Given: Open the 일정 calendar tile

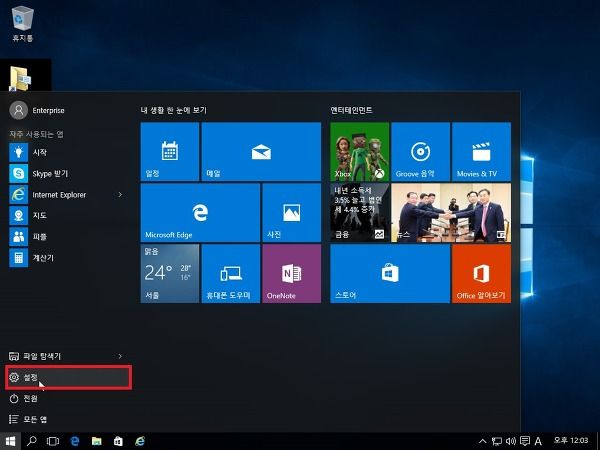Looking at the screenshot, I should tap(170, 152).
